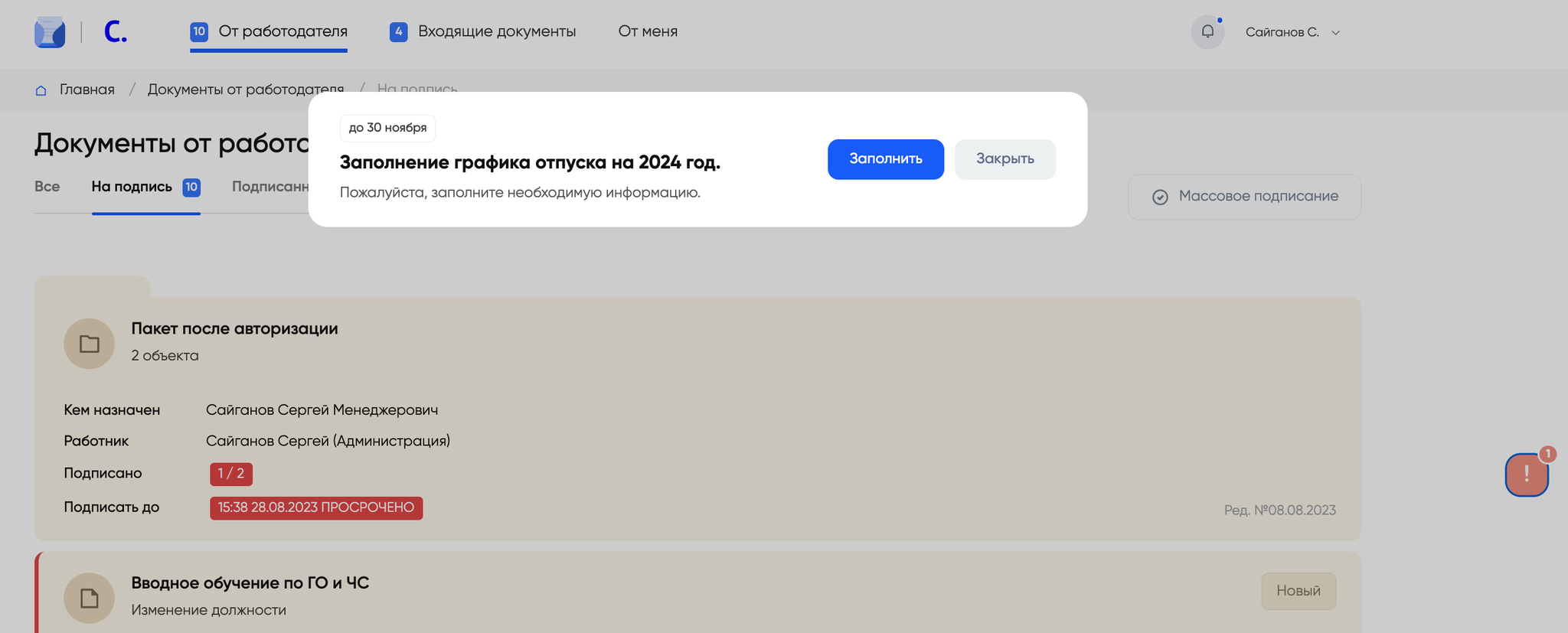This screenshot has height=633, width=1568.
Task: Open the Пакет после авторизации title
Action: [234, 328]
